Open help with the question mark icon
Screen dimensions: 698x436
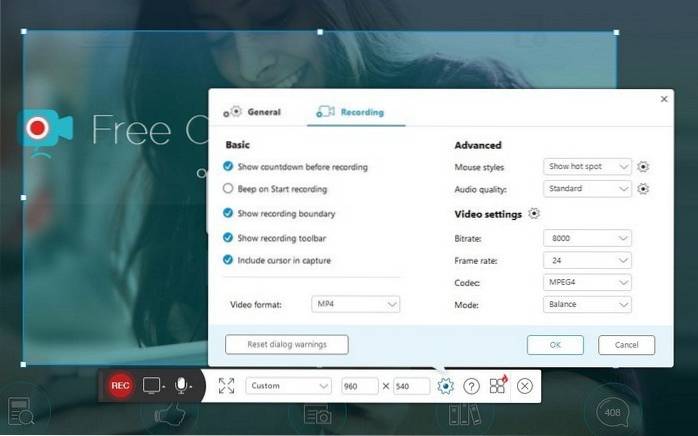point(471,386)
